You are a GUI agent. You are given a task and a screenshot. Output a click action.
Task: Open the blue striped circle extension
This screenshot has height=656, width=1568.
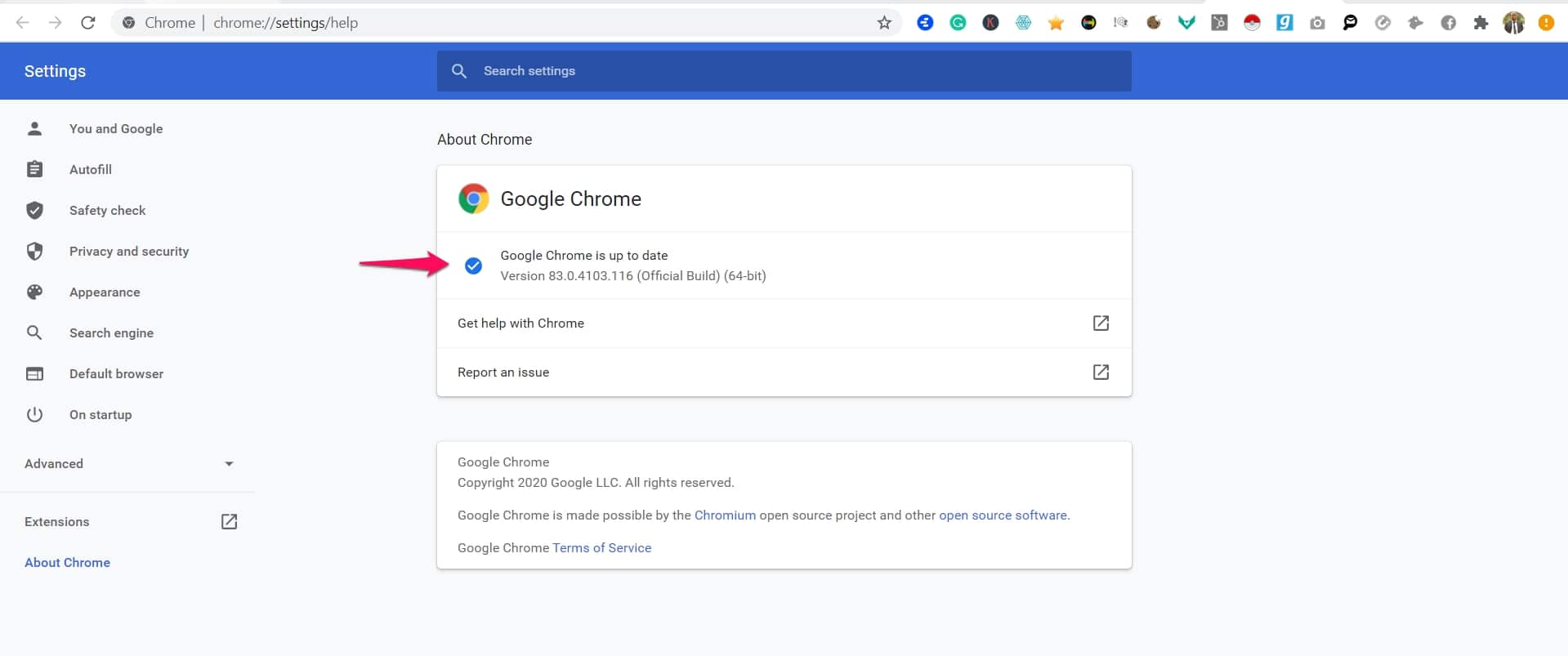tap(925, 23)
